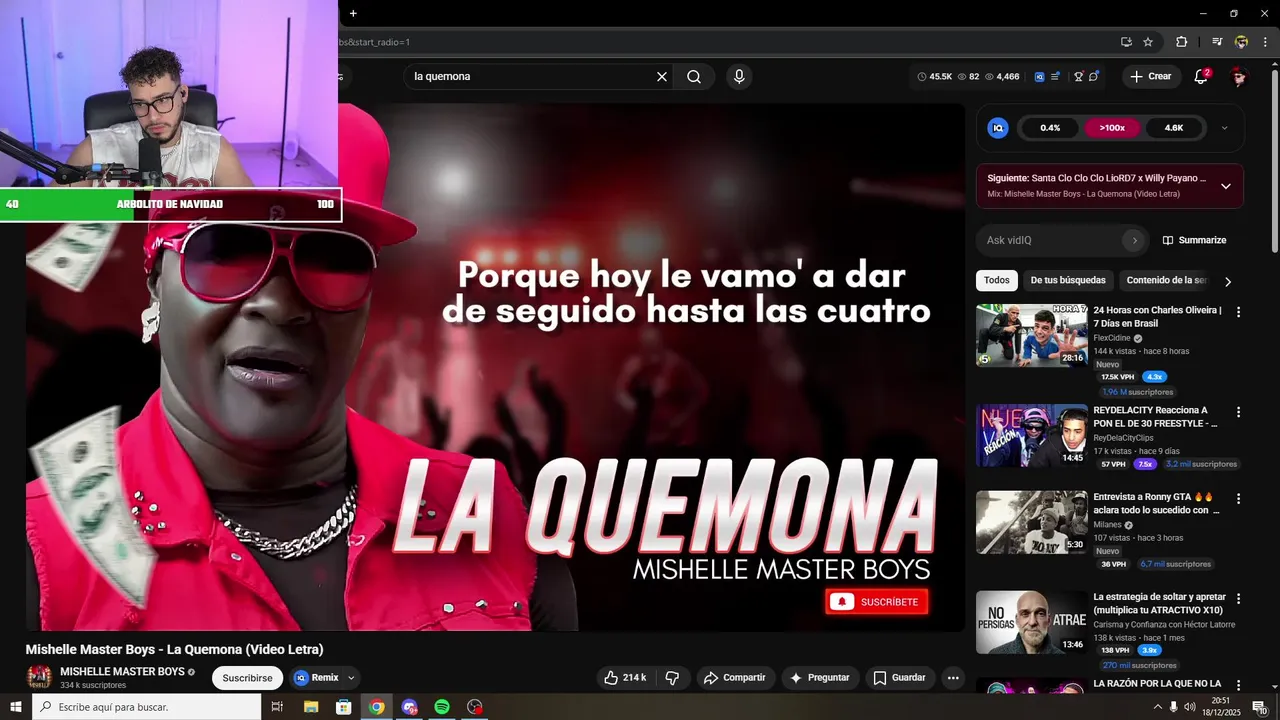
Task: Submit the Ask vidIQ arrow button
Action: (x=1133, y=240)
